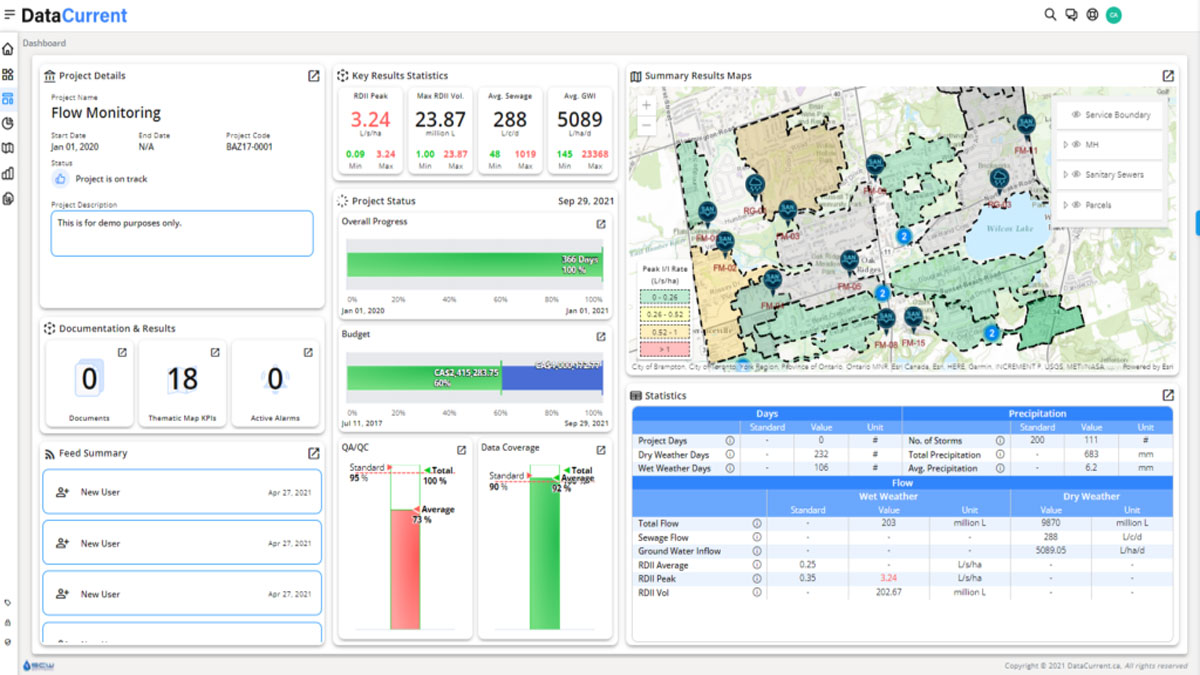Viewport: 1200px width, 675px height.
Task: Open the CA user avatar menu
Action: pos(1114,15)
